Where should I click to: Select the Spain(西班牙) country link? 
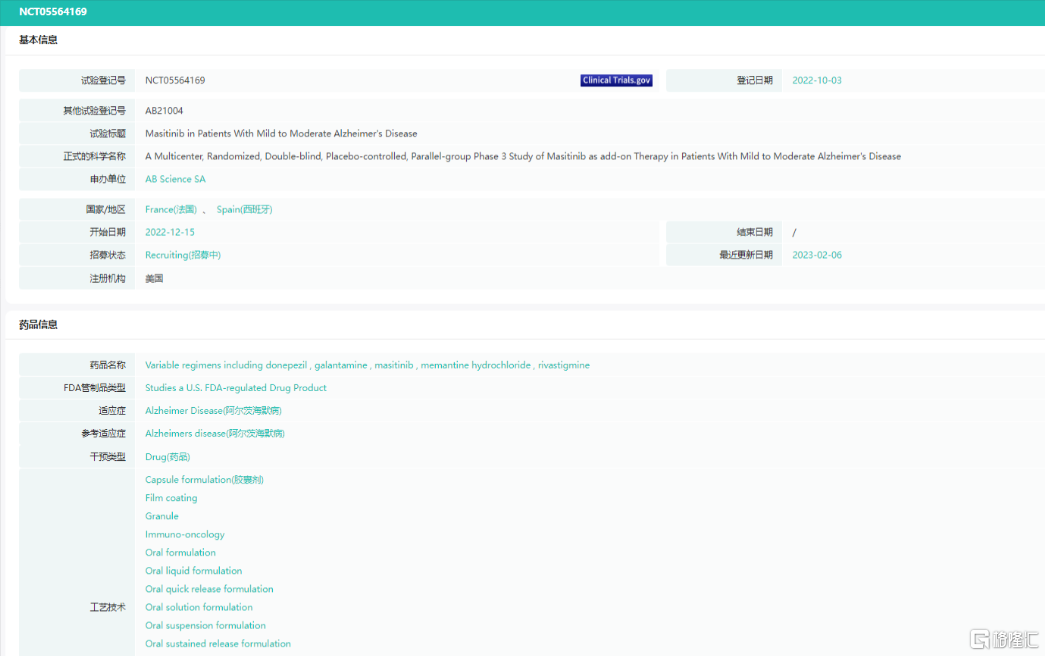[x=245, y=209]
